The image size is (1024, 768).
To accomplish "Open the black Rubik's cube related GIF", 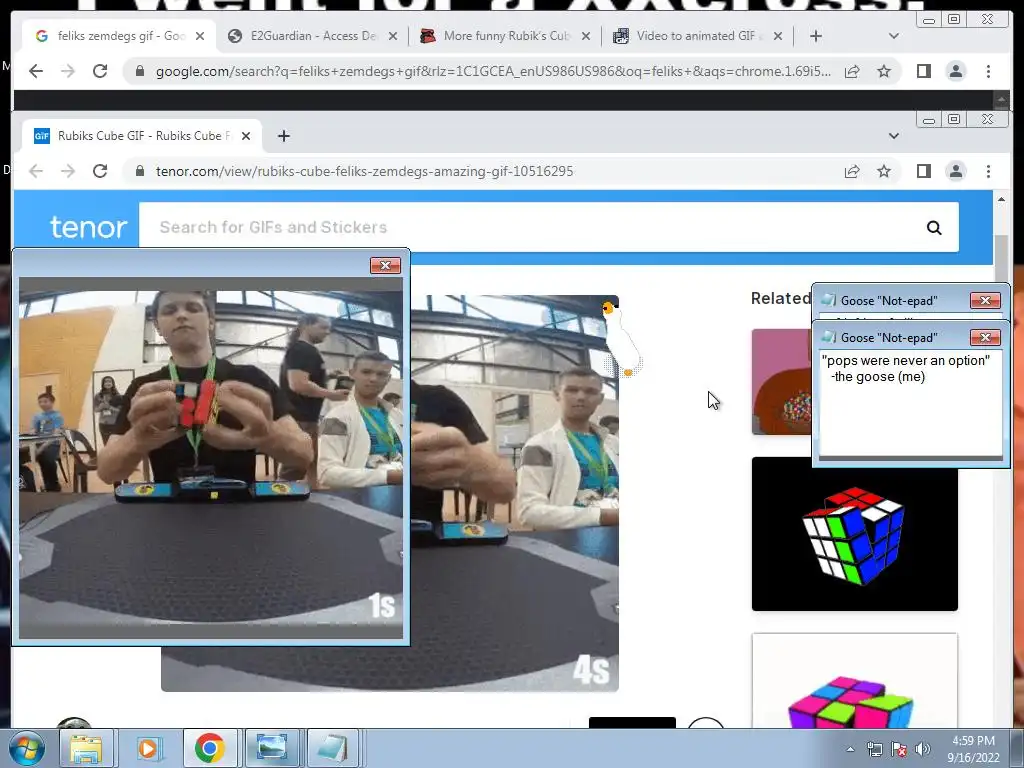I will [x=854, y=534].
